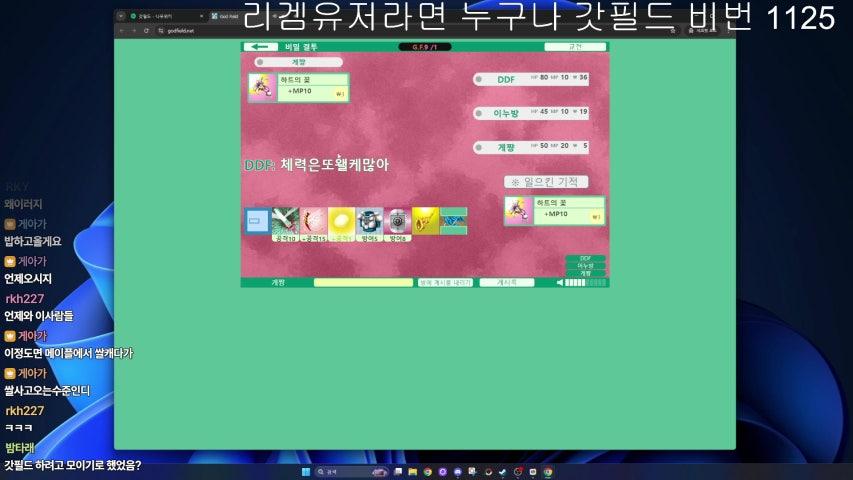Select the blue blank card in hand

pyautogui.click(x=257, y=221)
